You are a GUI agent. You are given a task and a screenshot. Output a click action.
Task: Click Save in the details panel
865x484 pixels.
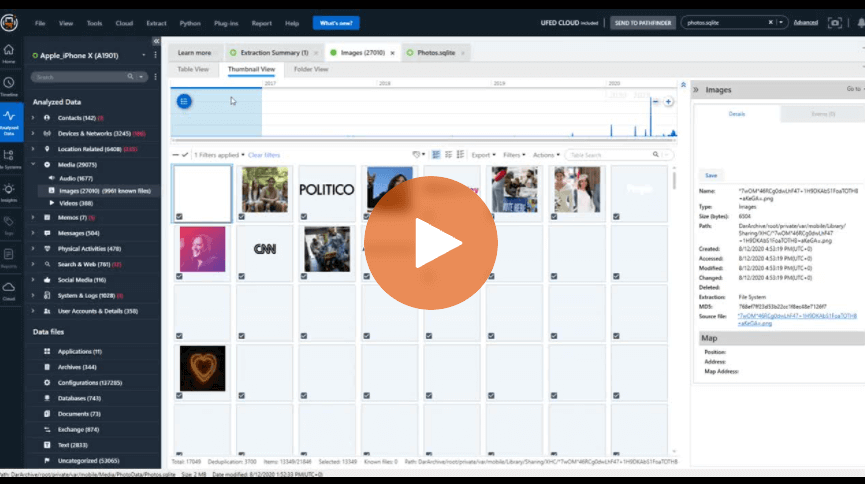[x=711, y=175]
